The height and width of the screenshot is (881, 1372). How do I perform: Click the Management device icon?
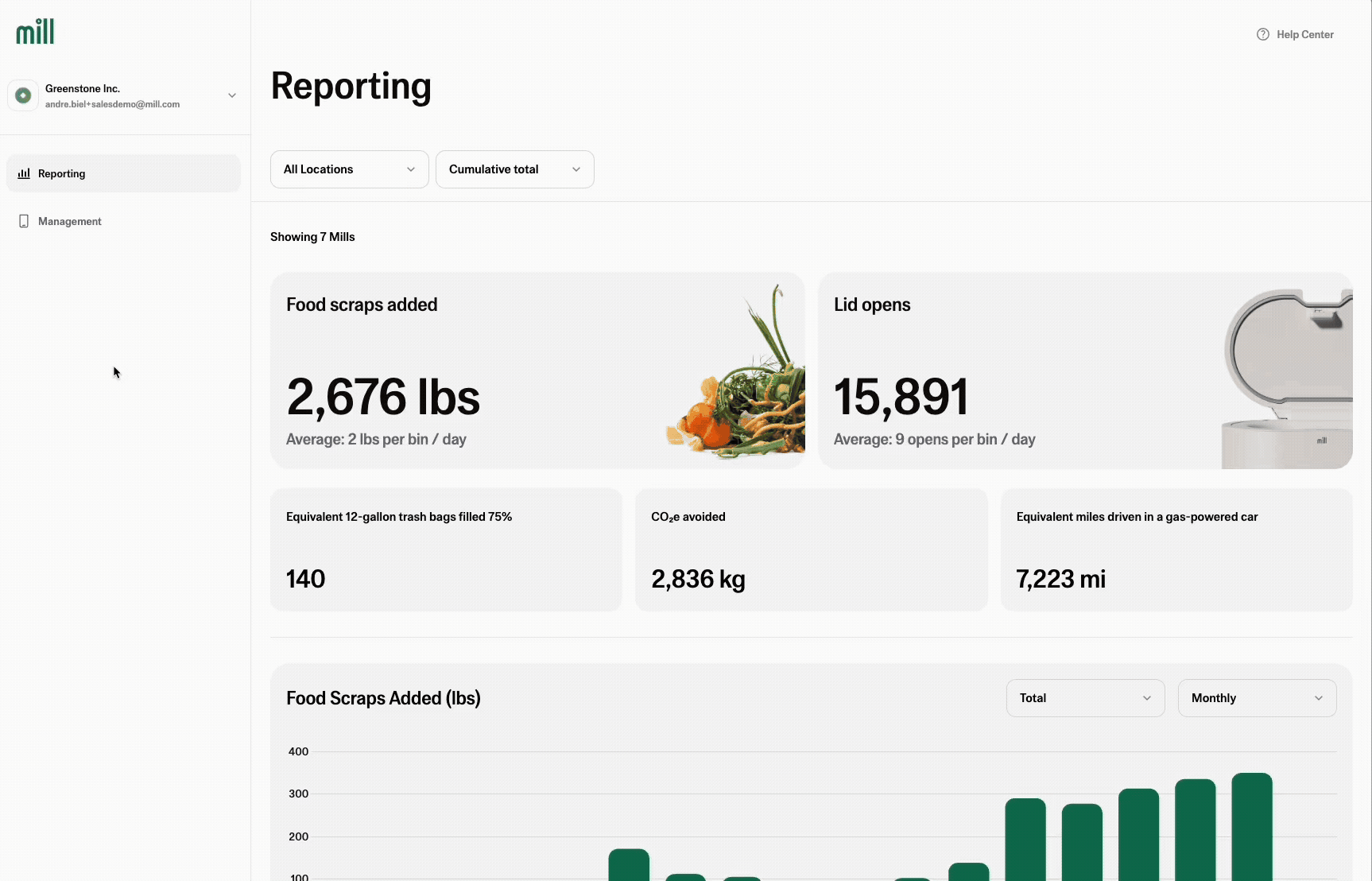pyautogui.click(x=24, y=221)
